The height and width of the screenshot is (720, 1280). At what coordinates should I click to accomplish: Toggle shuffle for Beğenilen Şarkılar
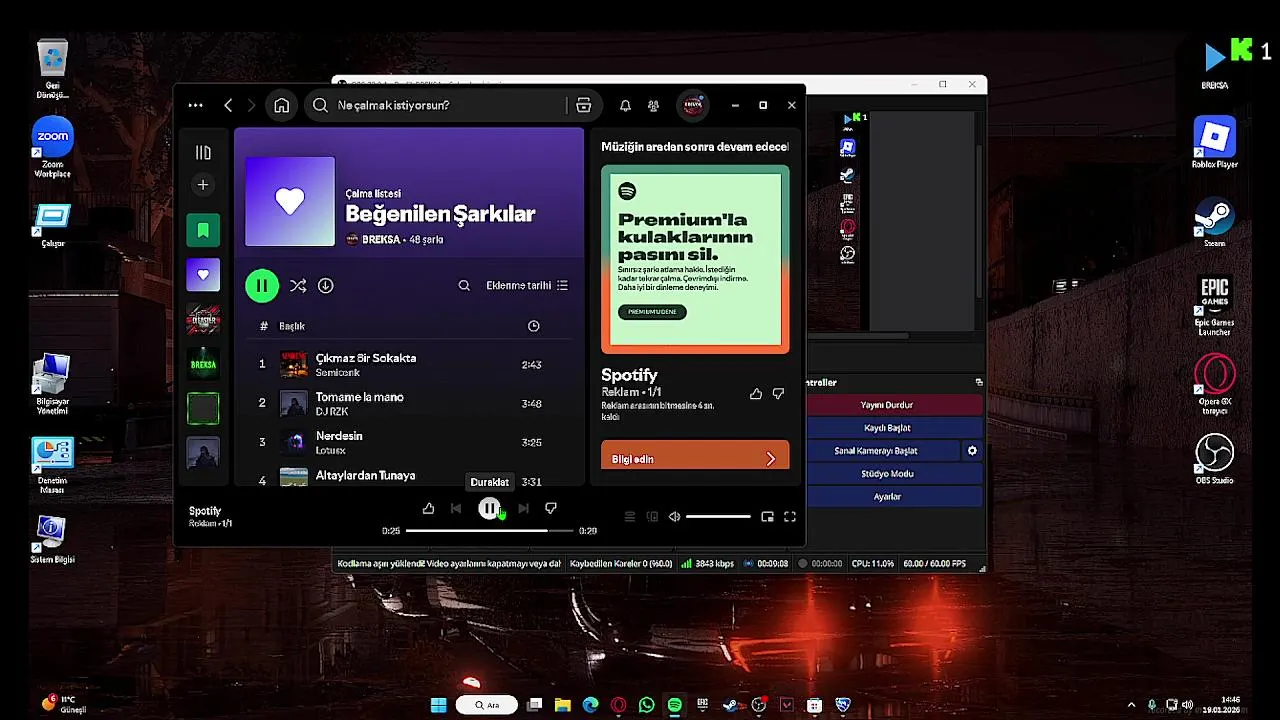click(298, 286)
